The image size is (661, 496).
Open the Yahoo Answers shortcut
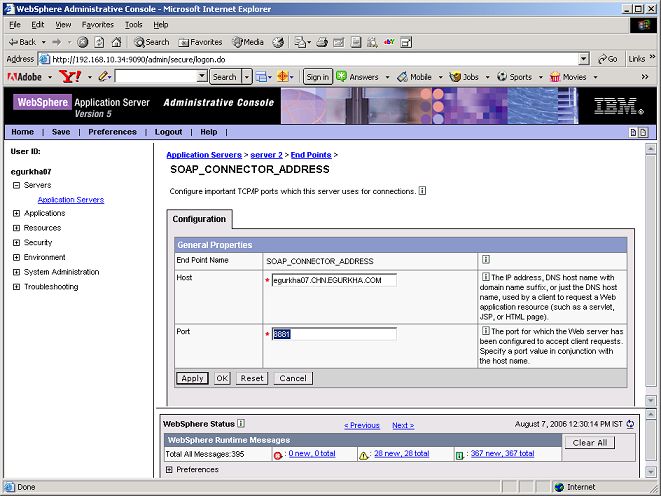pyautogui.click(x=357, y=77)
